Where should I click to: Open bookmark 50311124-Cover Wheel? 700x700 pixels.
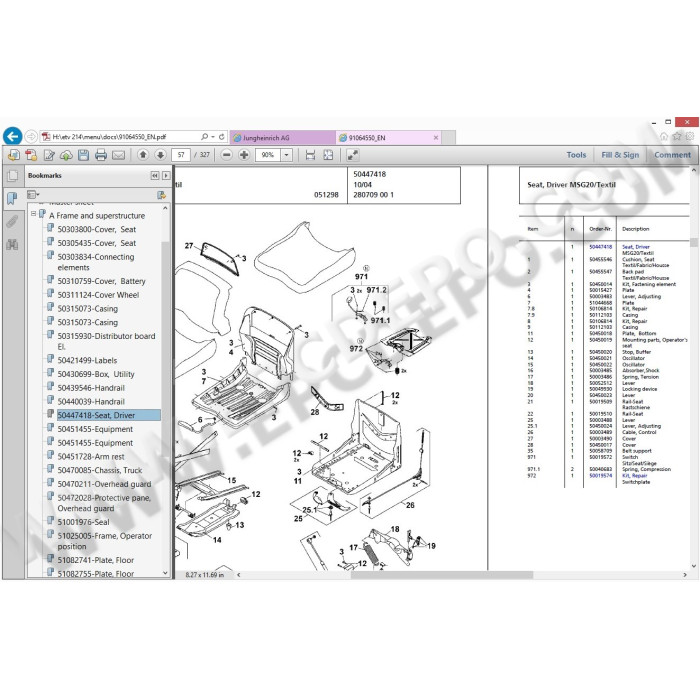(98, 295)
